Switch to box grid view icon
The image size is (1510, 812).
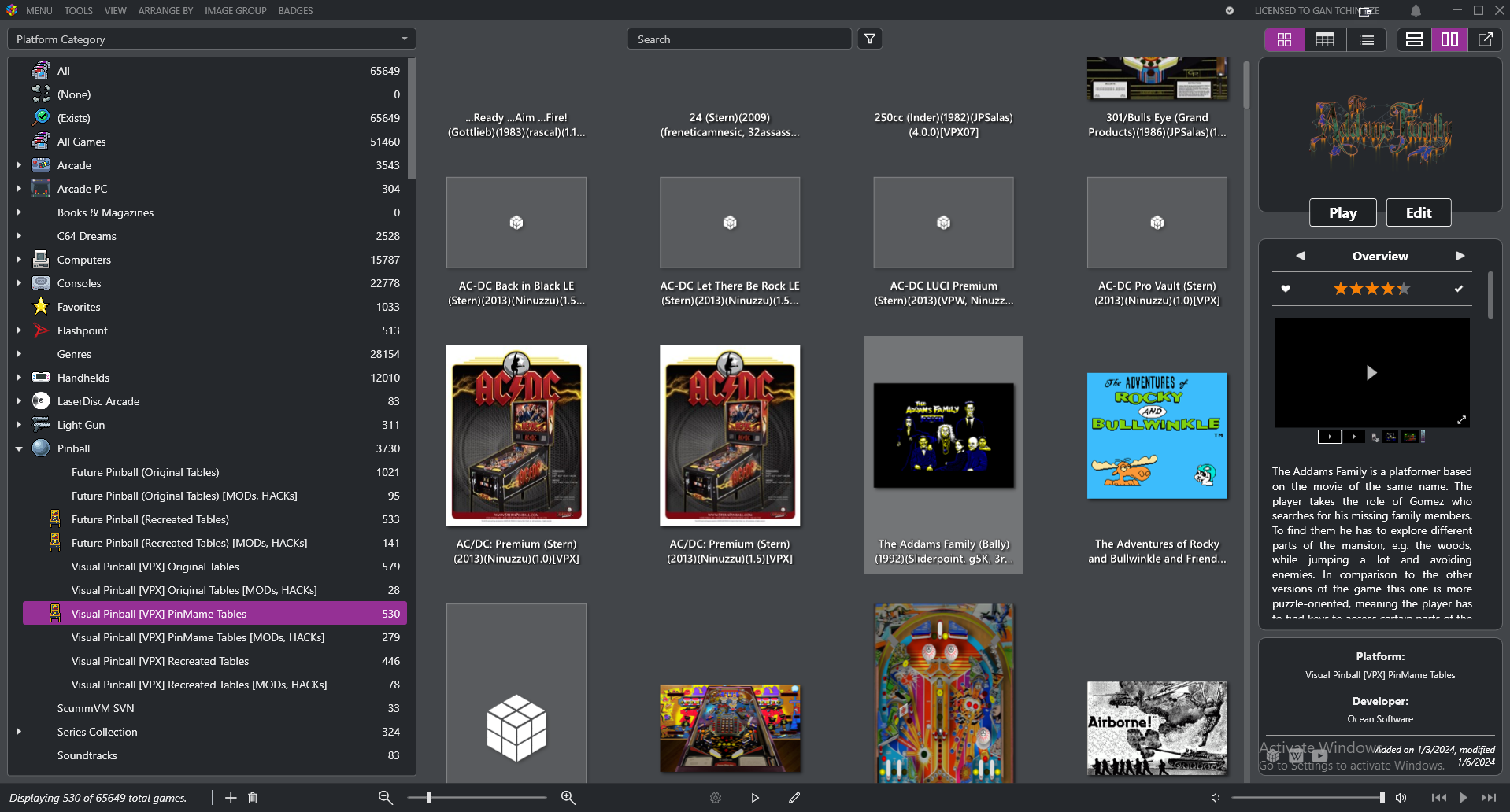point(1284,39)
